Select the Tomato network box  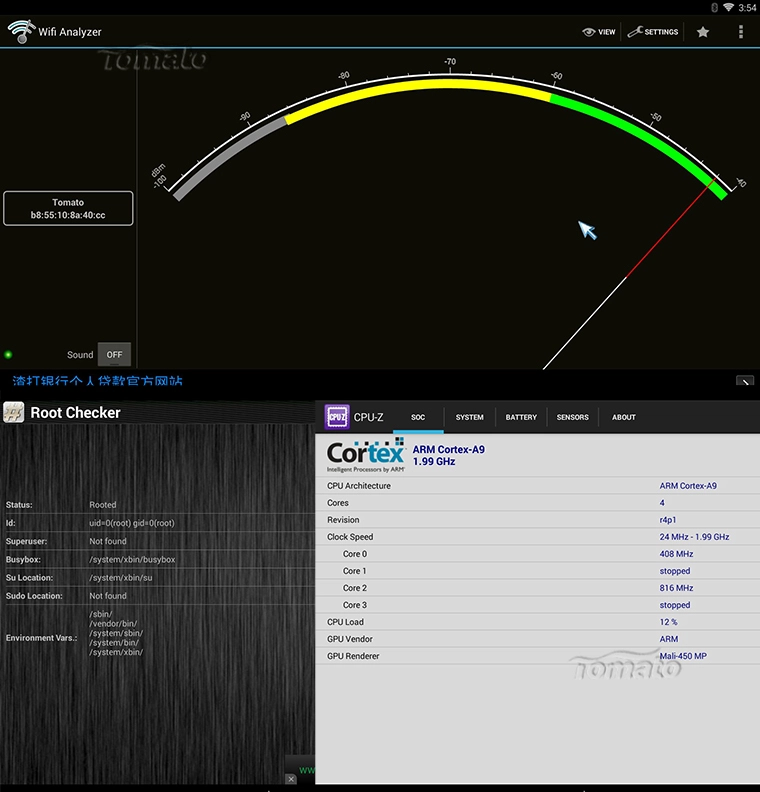68,208
